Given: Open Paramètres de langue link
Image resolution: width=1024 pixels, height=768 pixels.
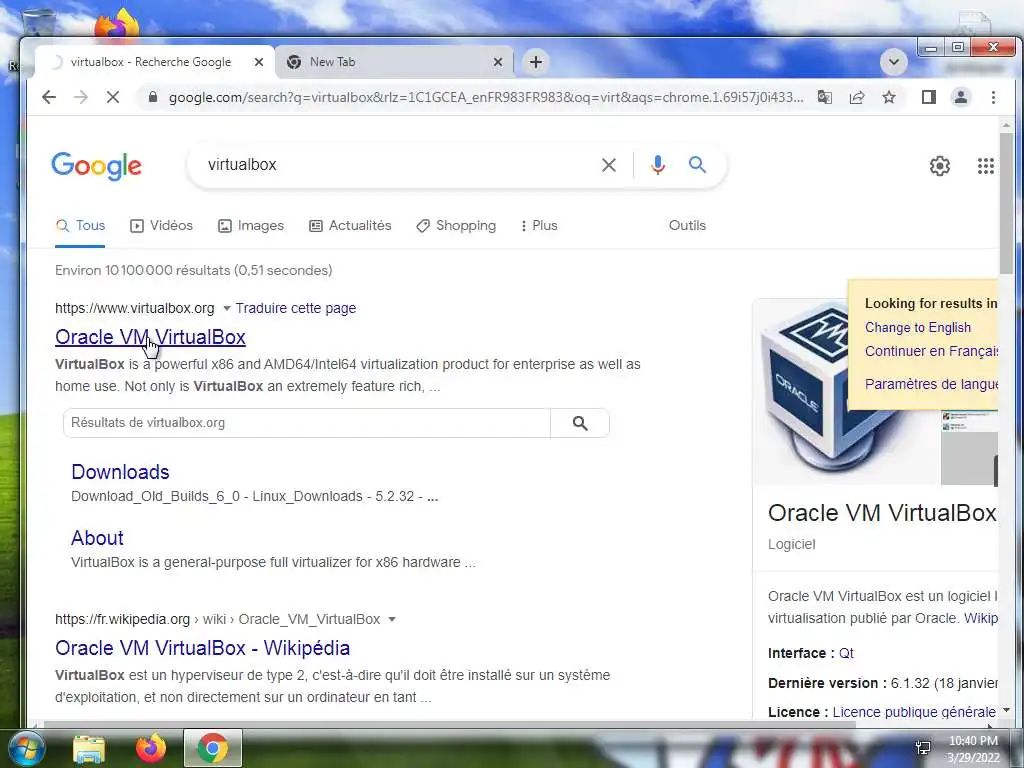Looking at the screenshot, I should 931,384.
